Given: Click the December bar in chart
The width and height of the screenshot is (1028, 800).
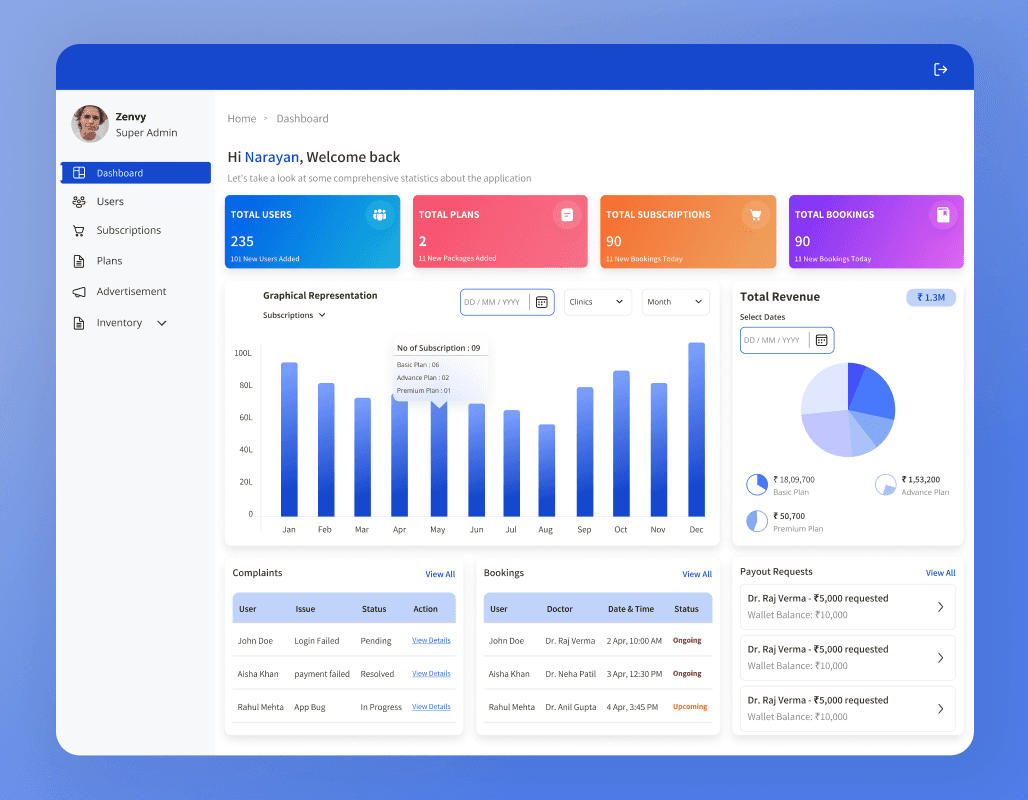Looking at the screenshot, I should tap(696, 430).
